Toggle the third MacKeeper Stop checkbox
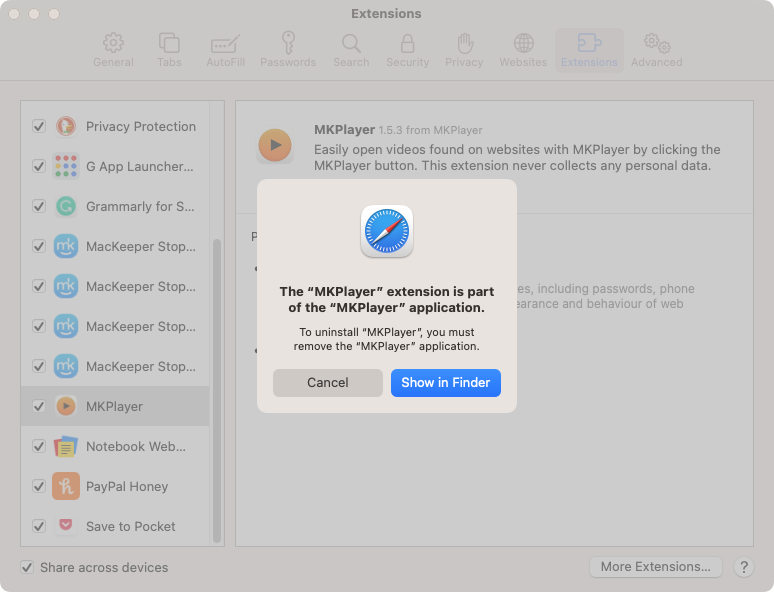Viewport: 774px width, 592px height. click(39, 326)
